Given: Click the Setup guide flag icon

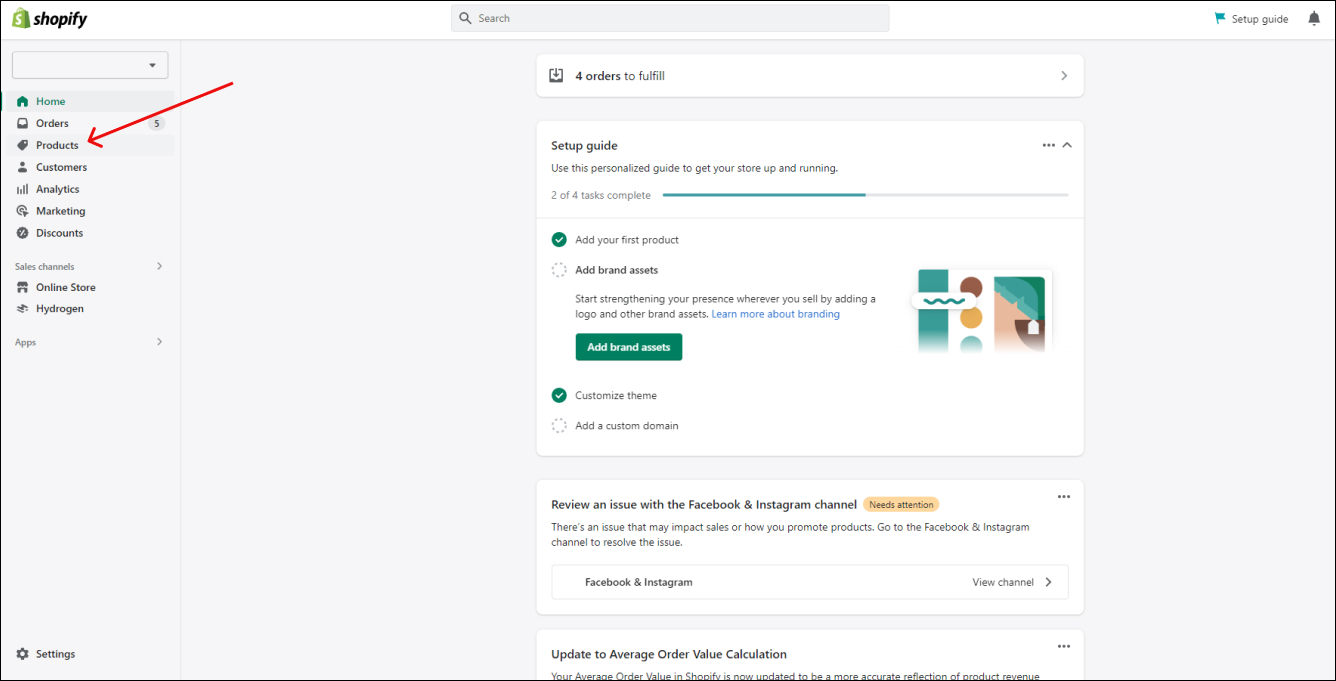Looking at the screenshot, I should click(1219, 18).
